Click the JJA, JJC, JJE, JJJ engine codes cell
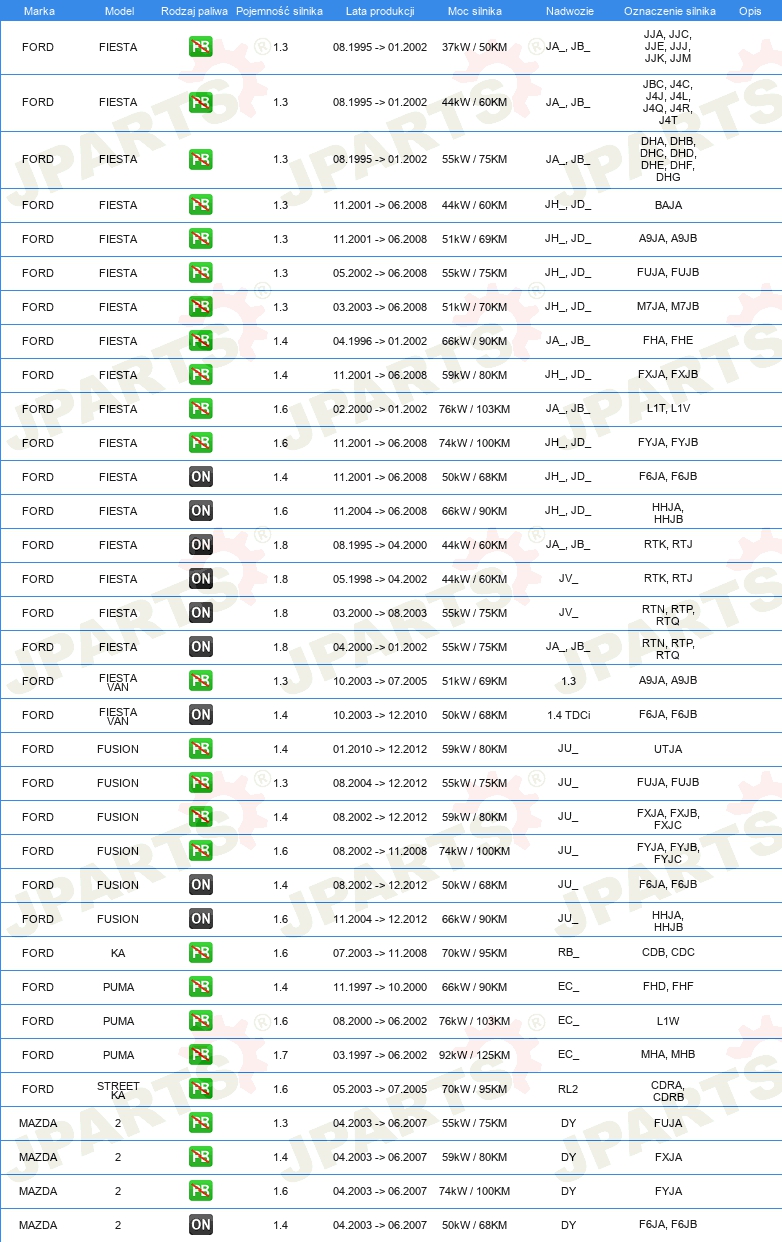Image resolution: width=782 pixels, height=1242 pixels. pos(668,47)
